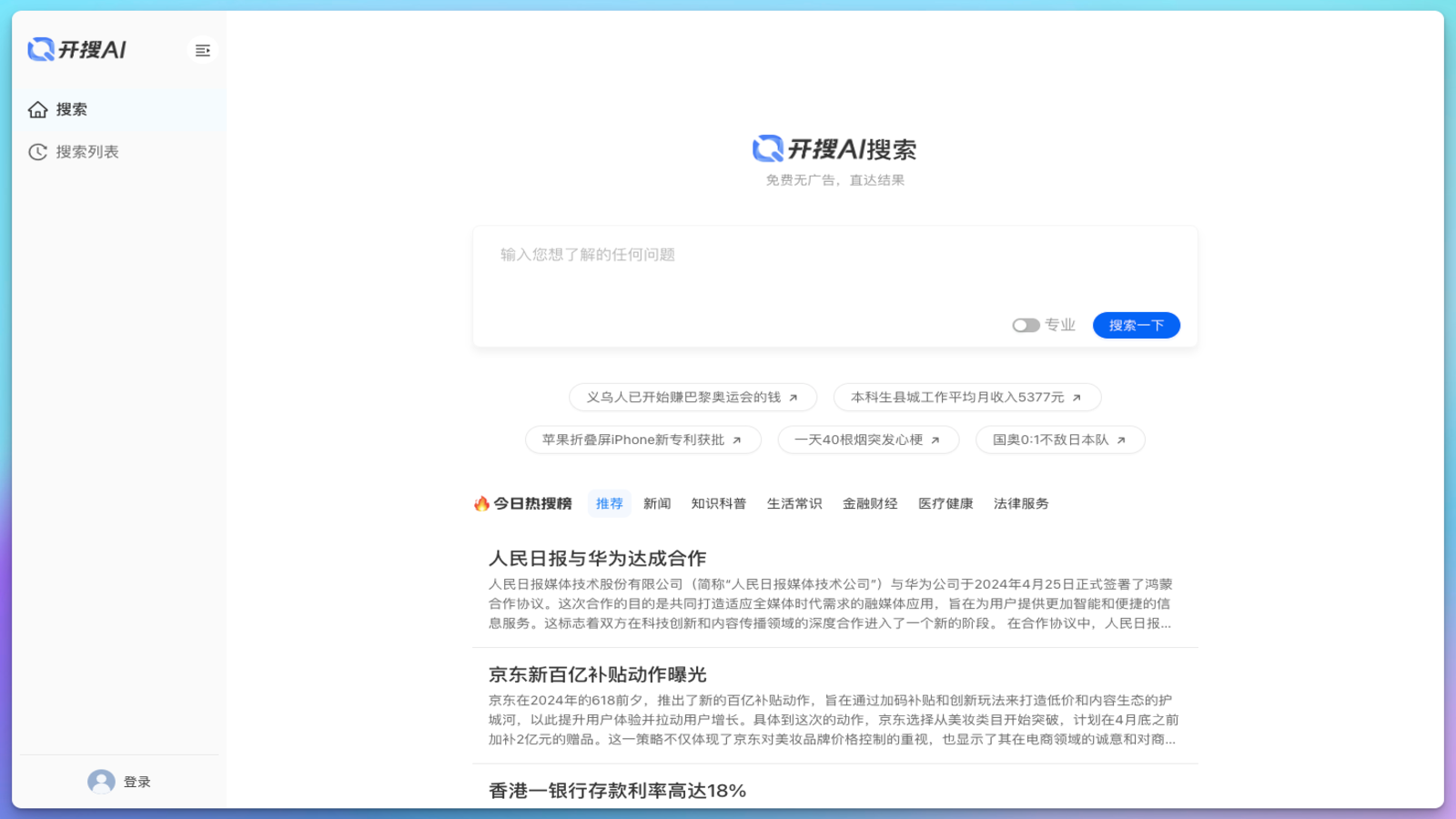Click the clock icon beside 搜索列表
The width and height of the screenshot is (1456, 819).
pos(38,152)
